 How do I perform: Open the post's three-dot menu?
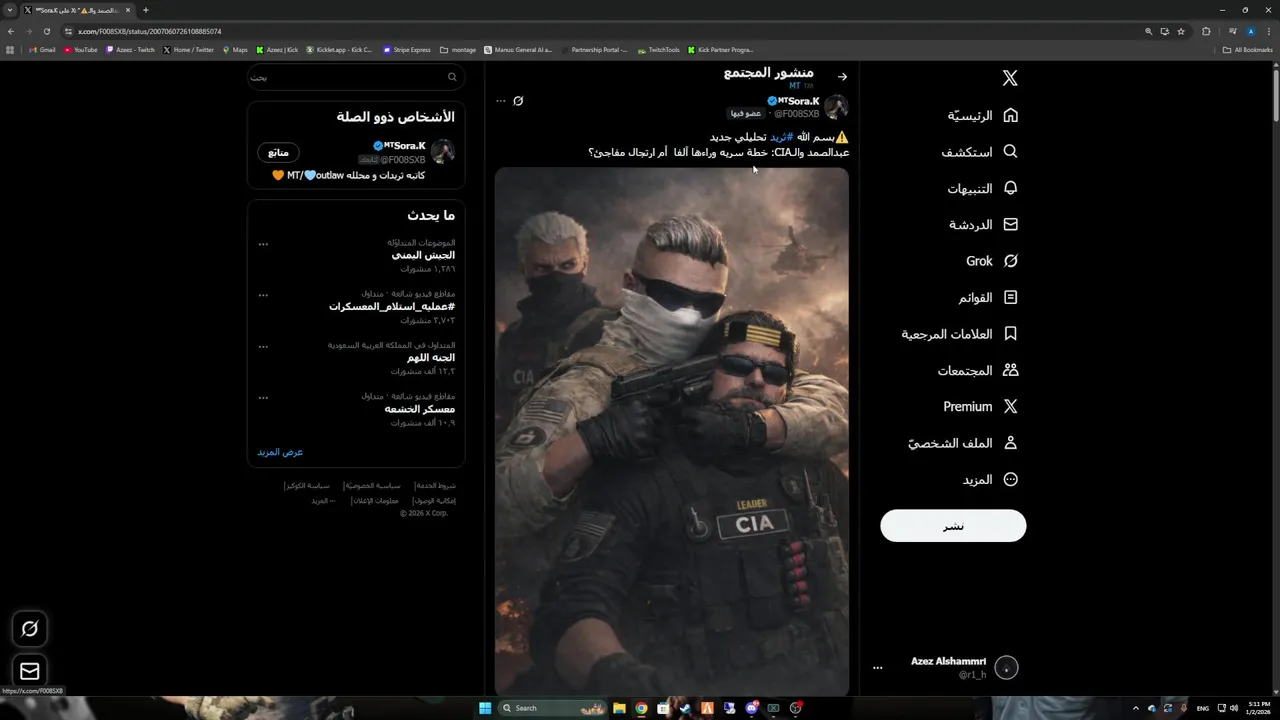(x=501, y=101)
